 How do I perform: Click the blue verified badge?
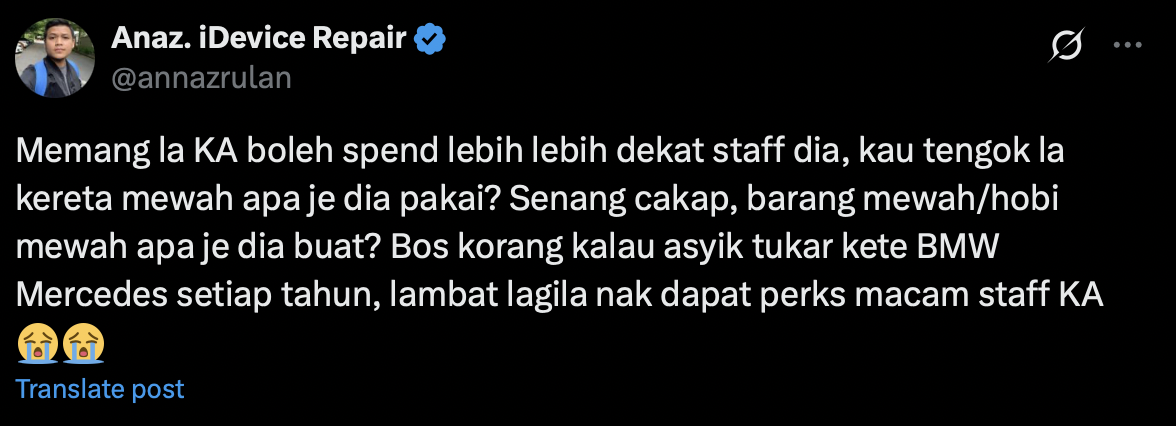pyautogui.click(x=430, y=40)
